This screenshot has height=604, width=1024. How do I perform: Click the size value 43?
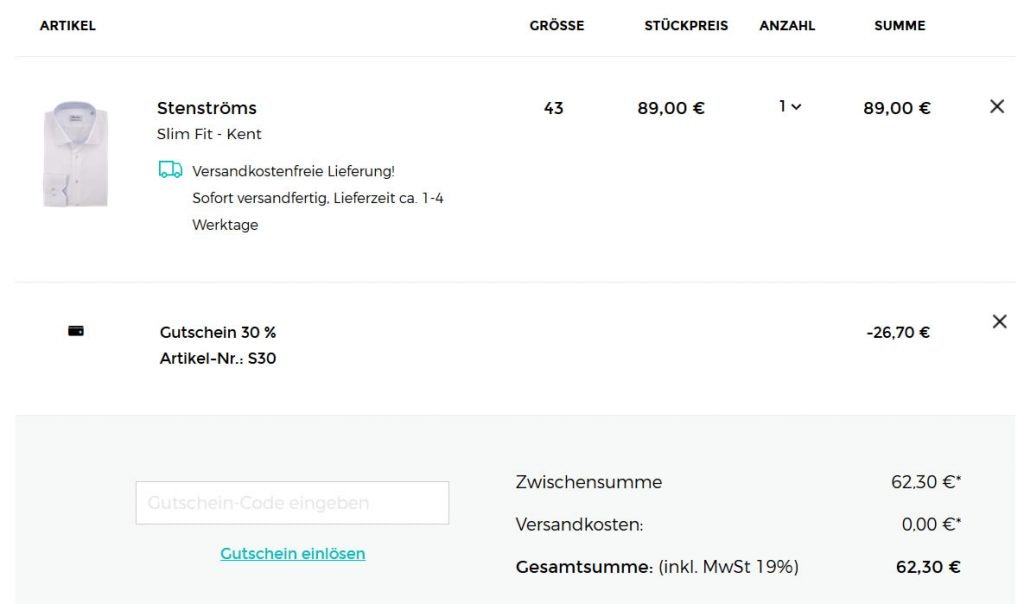(553, 108)
